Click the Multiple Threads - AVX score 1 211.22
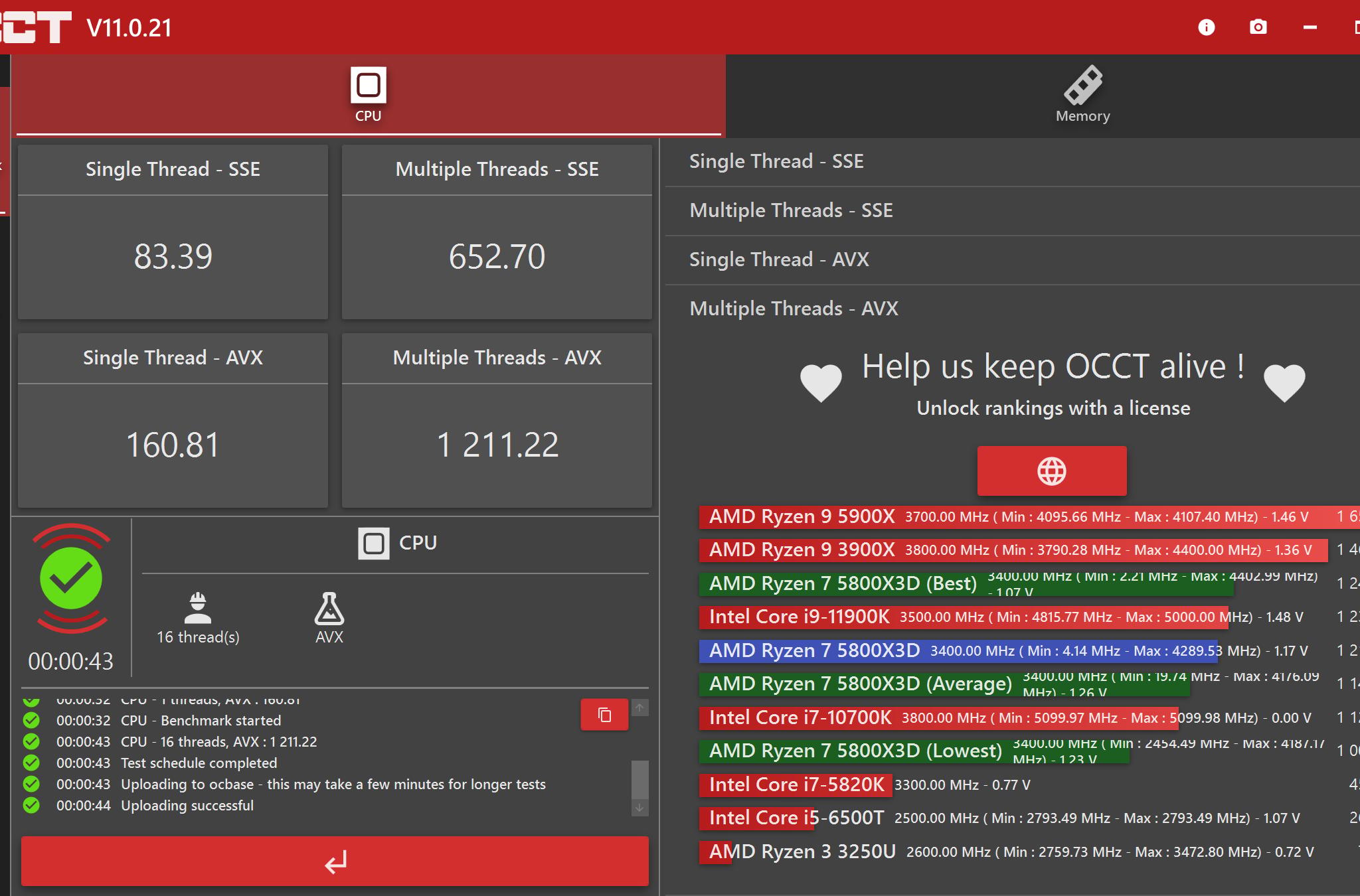The width and height of the screenshot is (1360, 896). pyautogui.click(x=497, y=445)
